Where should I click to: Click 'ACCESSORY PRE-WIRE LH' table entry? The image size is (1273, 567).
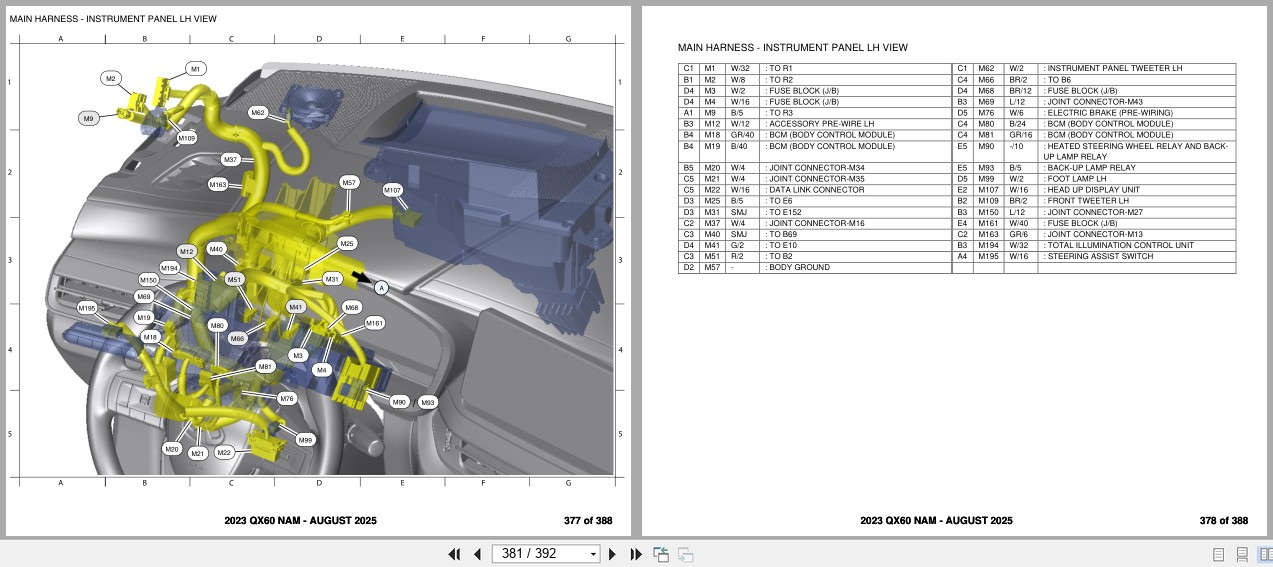click(822, 124)
